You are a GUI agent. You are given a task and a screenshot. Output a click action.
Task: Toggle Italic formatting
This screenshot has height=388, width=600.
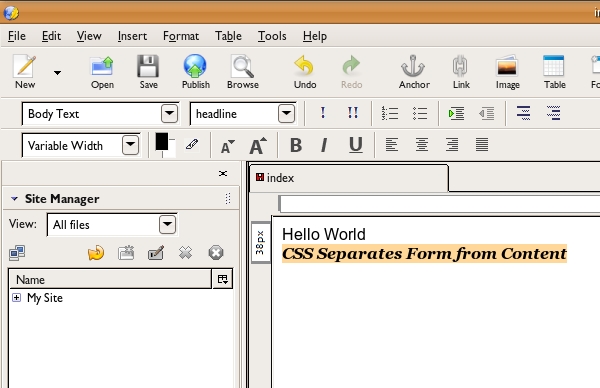tap(324, 145)
